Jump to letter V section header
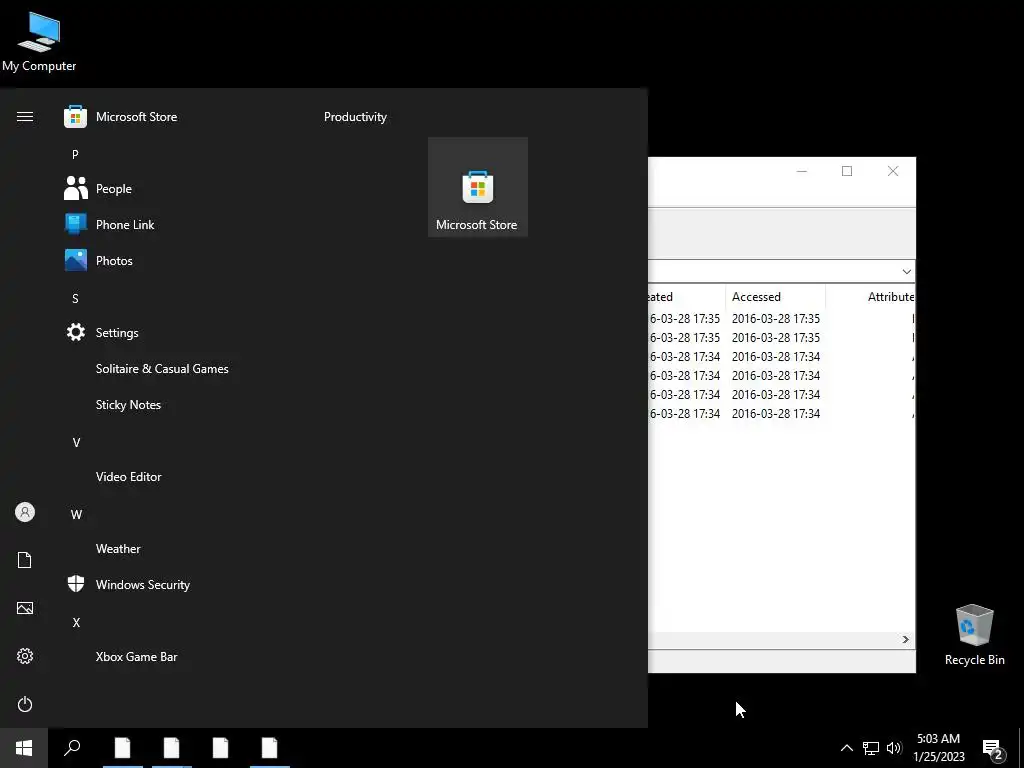The image size is (1024, 768). point(76,443)
